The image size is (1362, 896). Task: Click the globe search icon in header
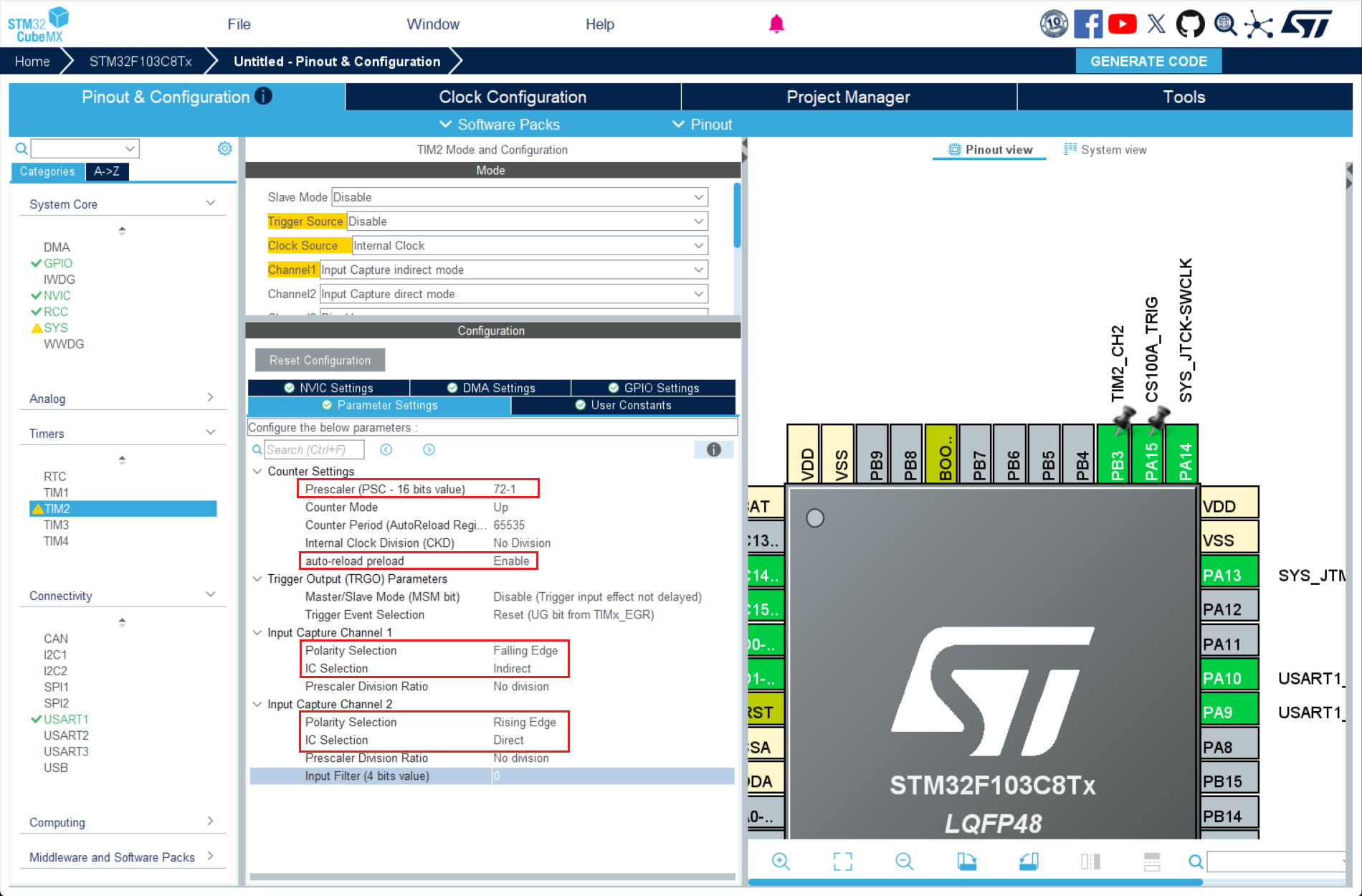click(x=1225, y=24)
